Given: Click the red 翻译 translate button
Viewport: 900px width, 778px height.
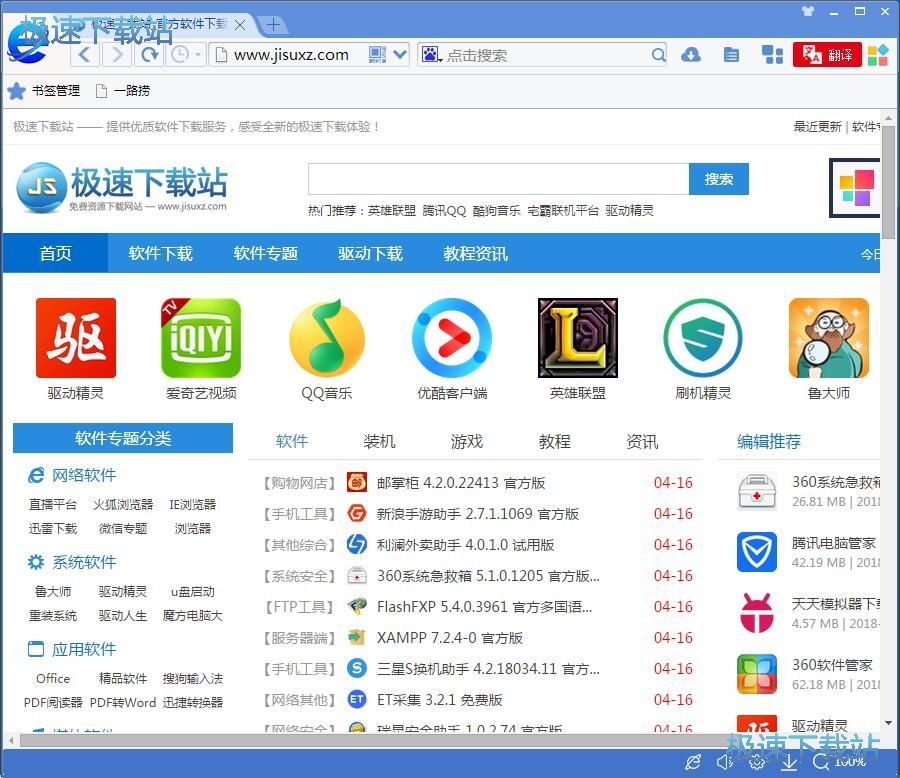Looking at the screenshot, I should tap(827, 55).
